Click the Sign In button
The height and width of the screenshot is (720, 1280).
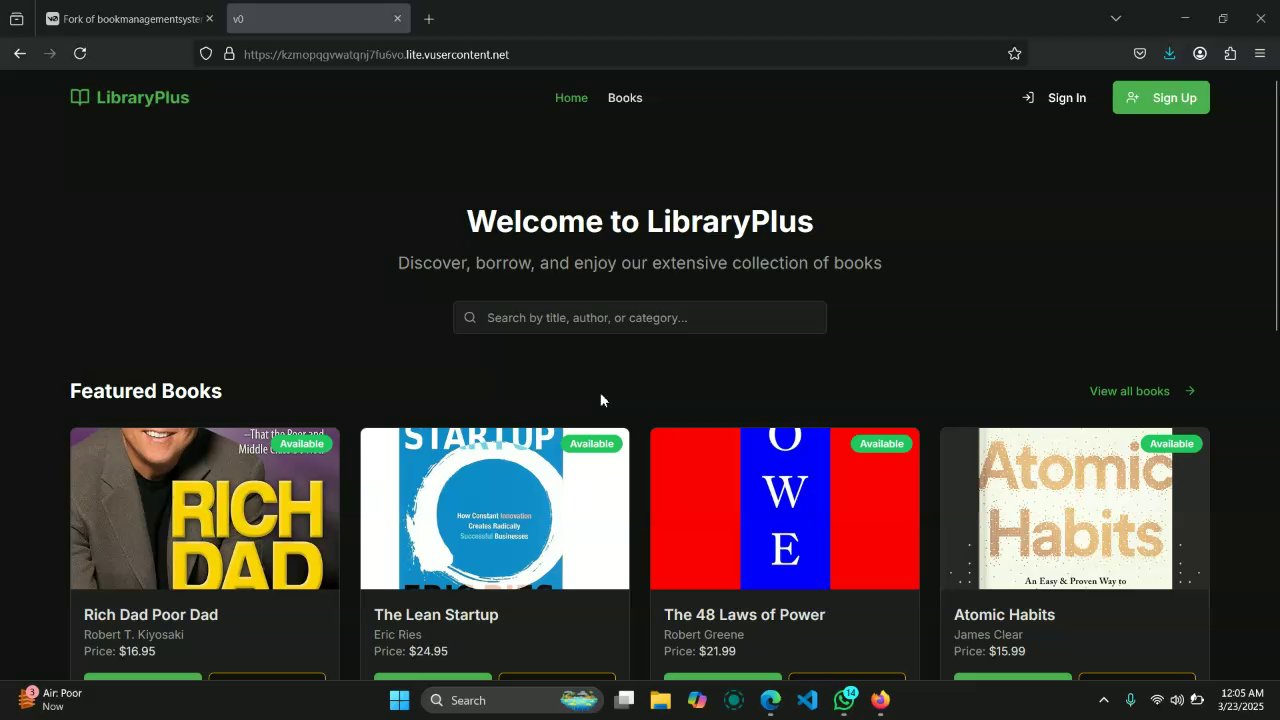pyautogui.click(x=1054, y=98)
